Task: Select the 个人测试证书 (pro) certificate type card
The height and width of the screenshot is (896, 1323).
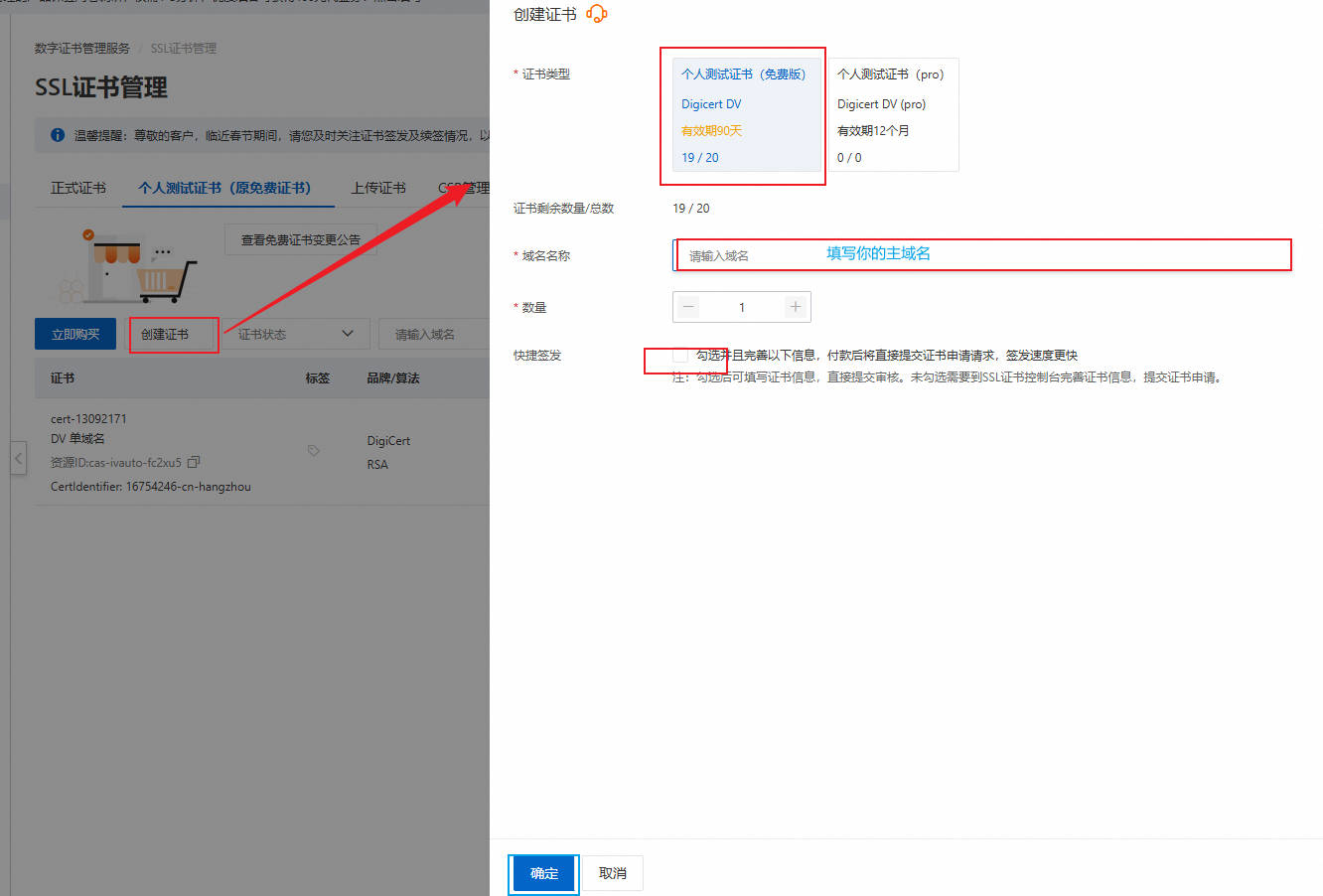Action: point(893,114)
